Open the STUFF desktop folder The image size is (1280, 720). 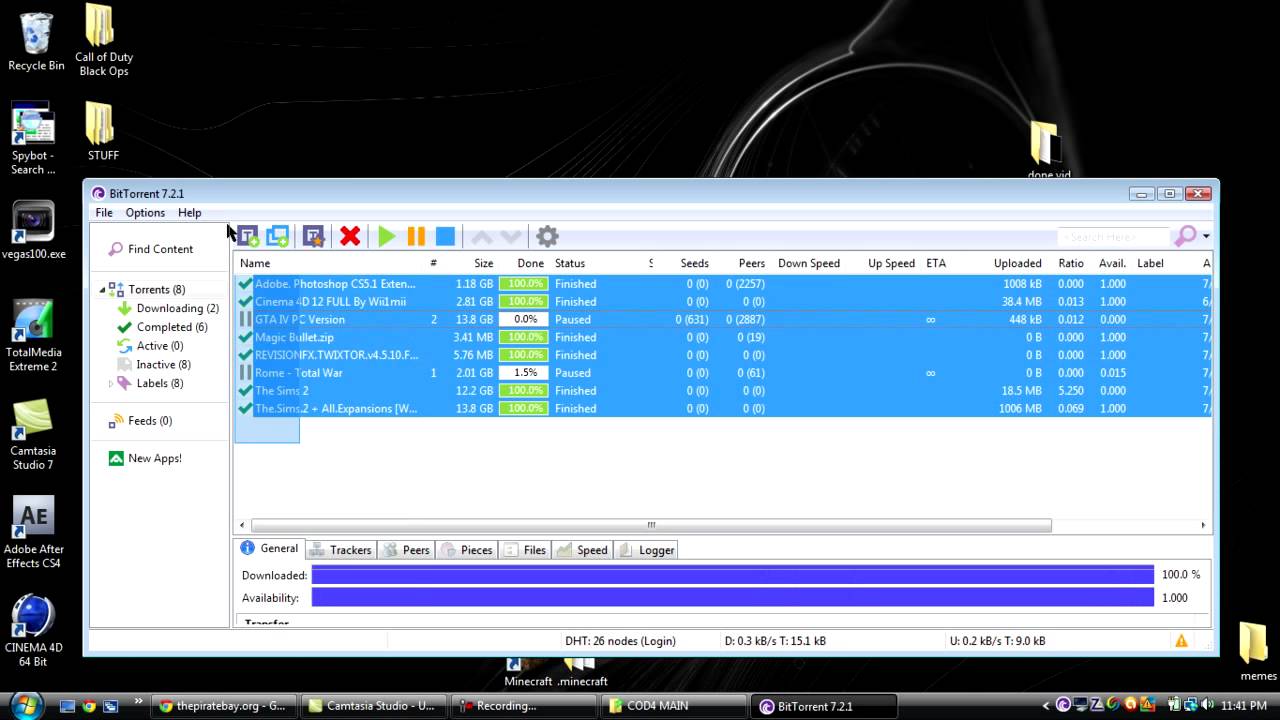click(x=102, y=131)
